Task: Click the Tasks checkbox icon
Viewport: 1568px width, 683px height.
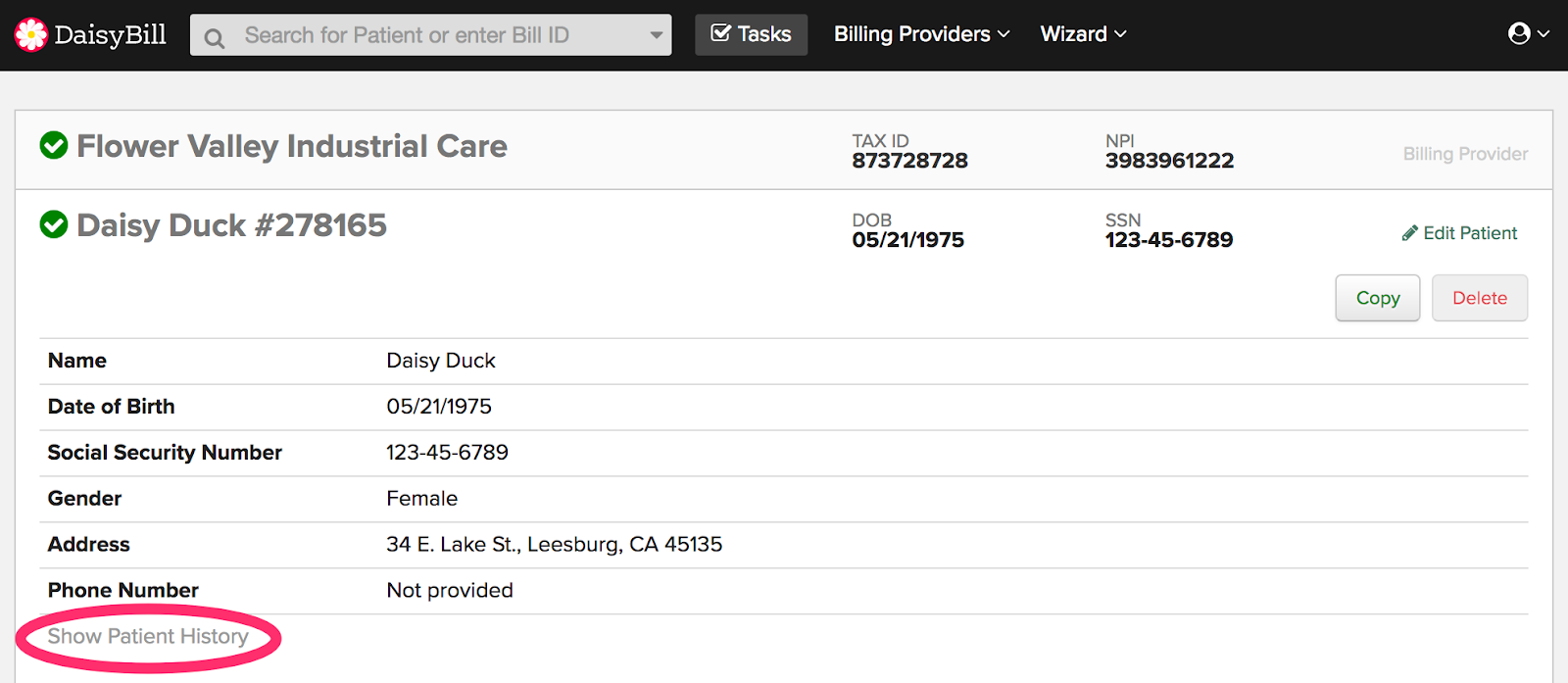Action: tap(720, 33)
